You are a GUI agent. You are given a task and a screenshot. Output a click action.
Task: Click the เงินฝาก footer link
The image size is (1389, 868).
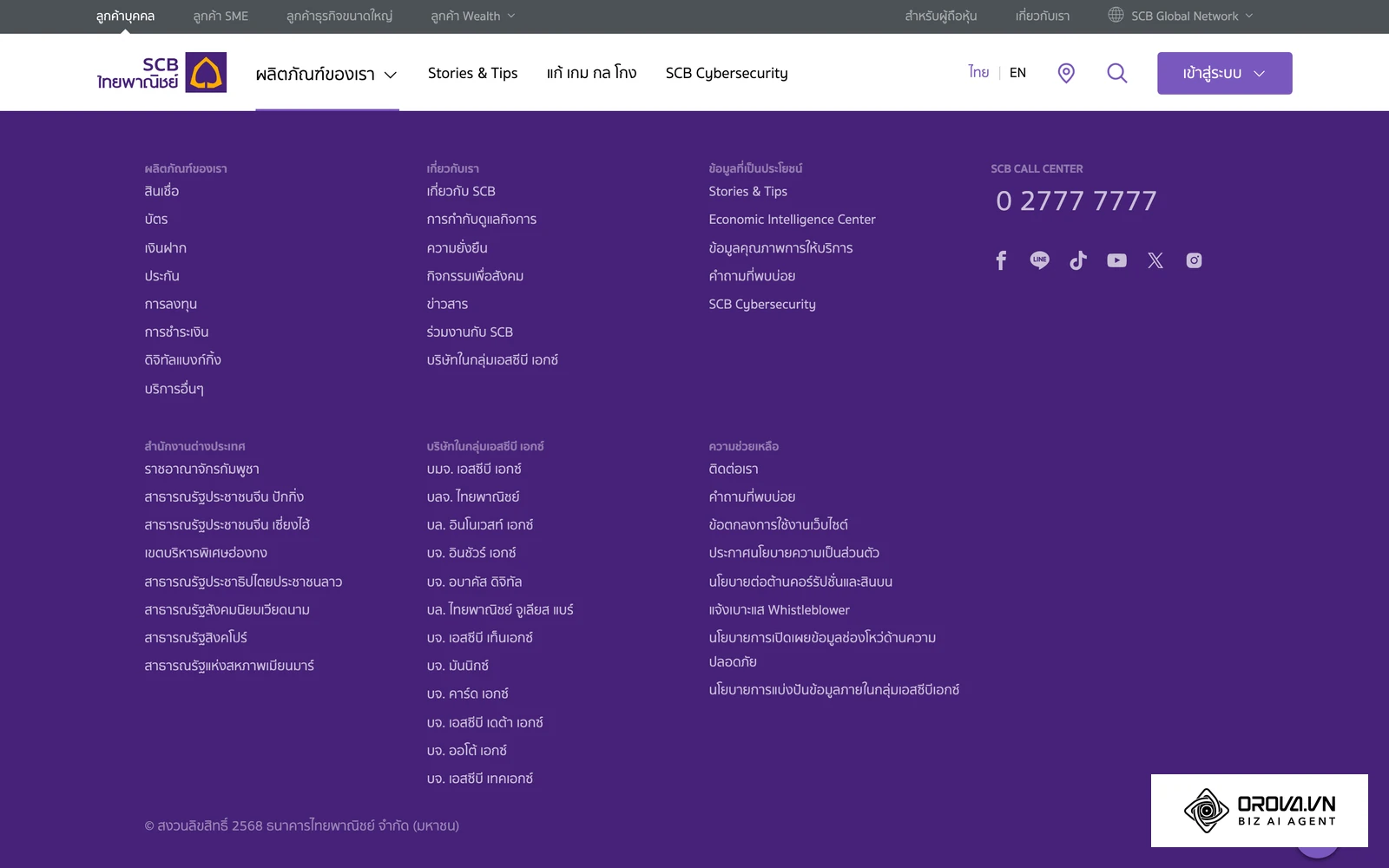[x=165, y=247]
